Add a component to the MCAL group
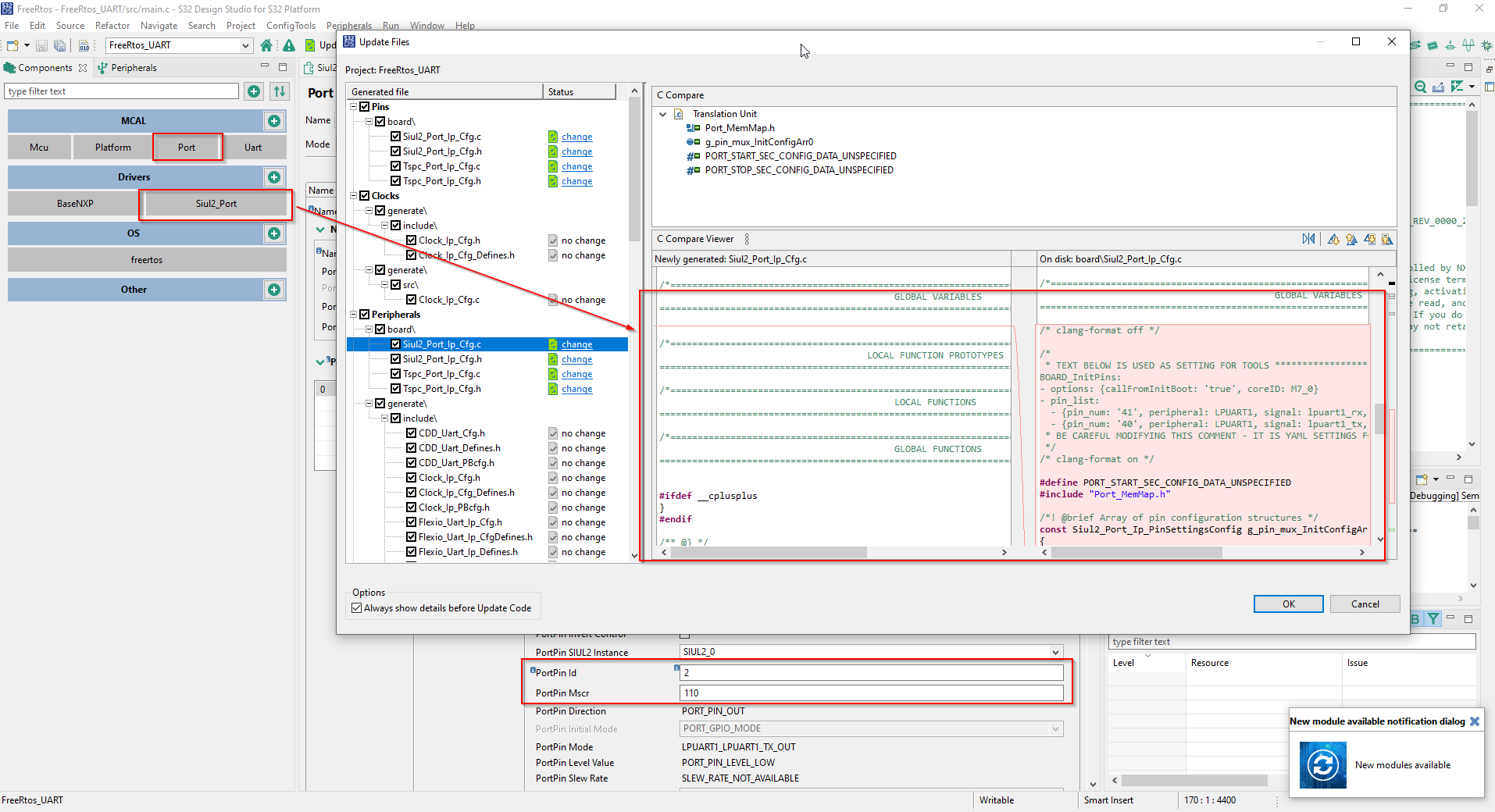The height and width of the screenshot is (812, 1495). point(274,120)
